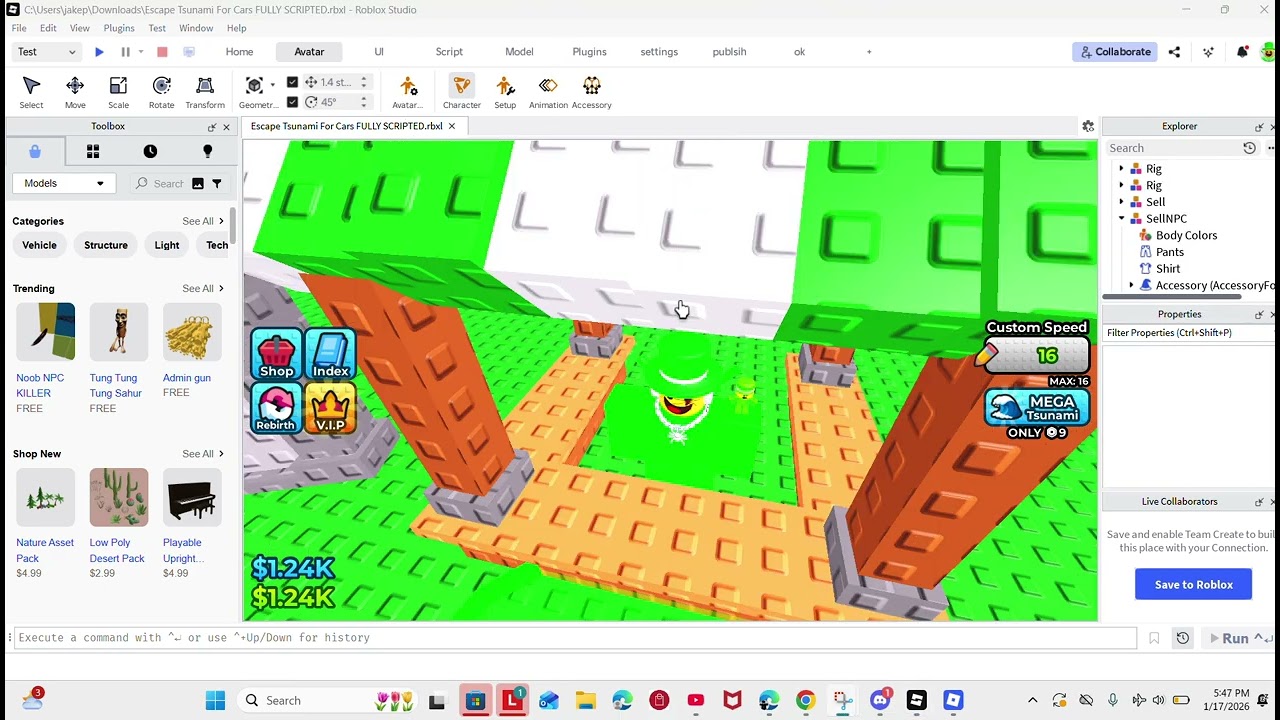Open the in-game V.I.P button
This screenshot has height=720, width=1280.
(330, 409)
